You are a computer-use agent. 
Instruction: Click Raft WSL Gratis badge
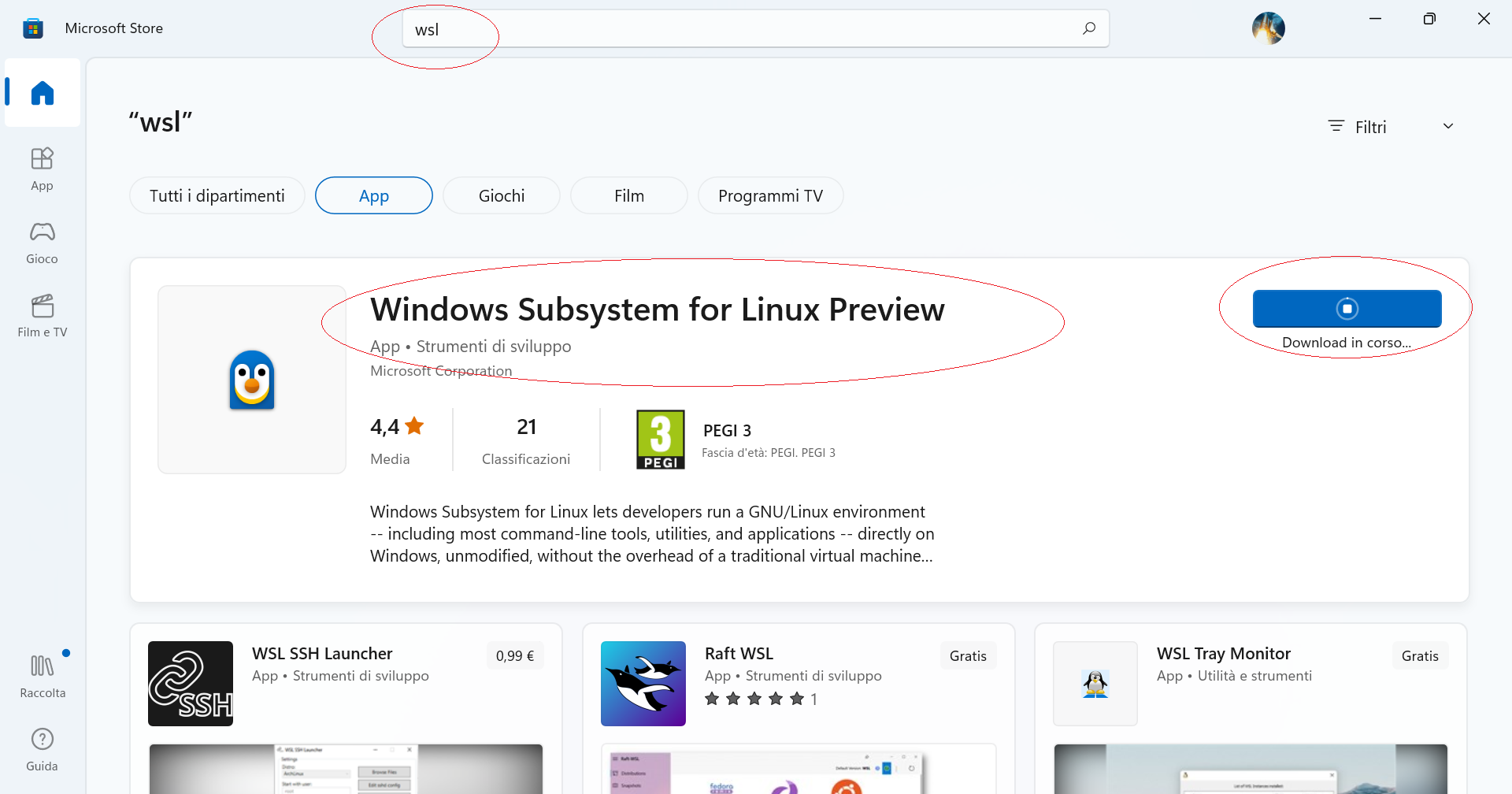[x=968, y=655]
